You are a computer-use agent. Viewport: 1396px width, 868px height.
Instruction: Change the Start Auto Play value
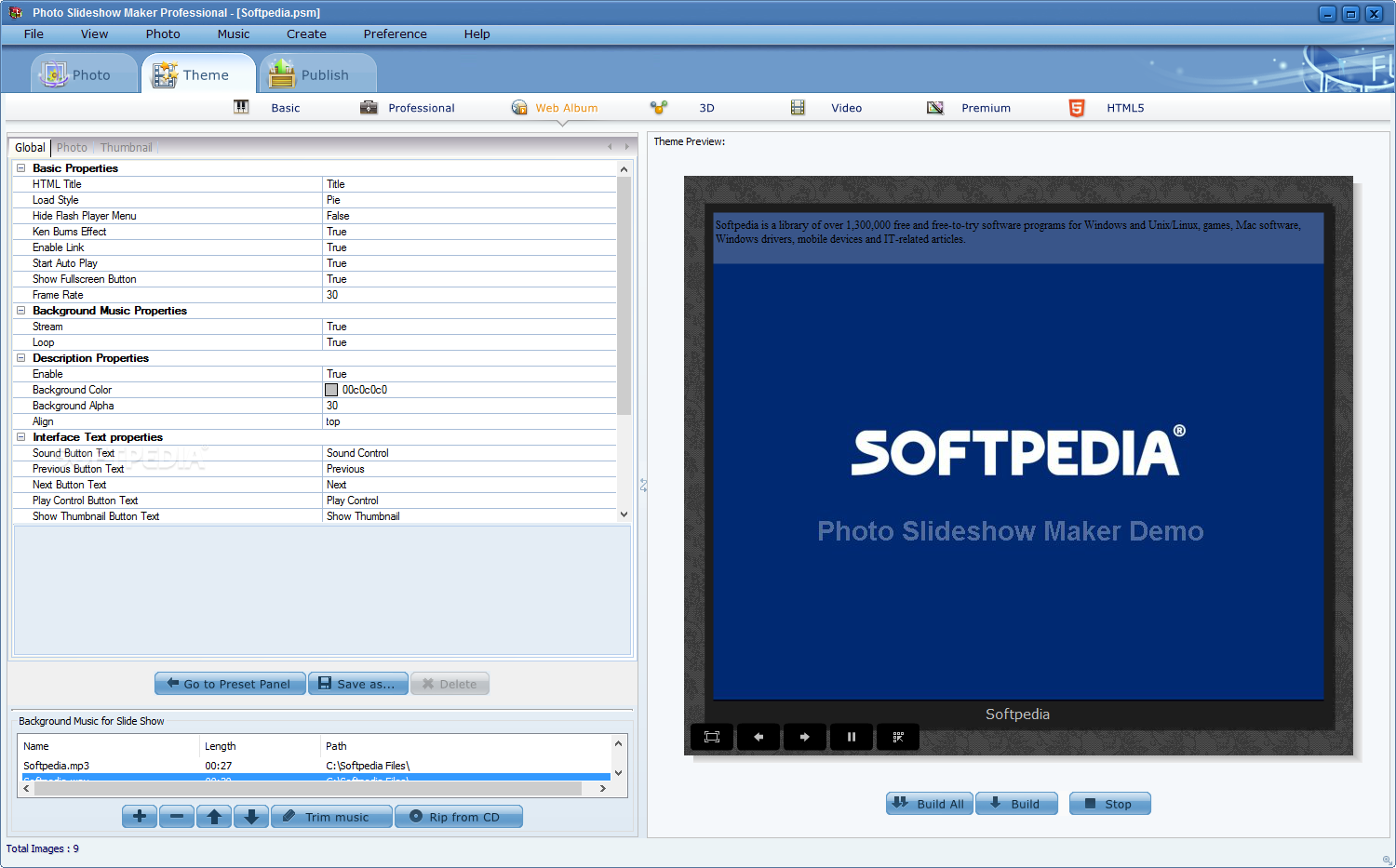pyautogui.click(x=469, y=263)
